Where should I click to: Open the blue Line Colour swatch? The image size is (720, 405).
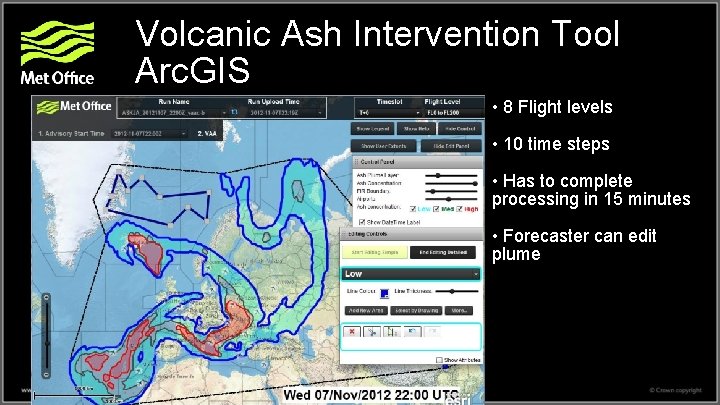coord(384,292)
